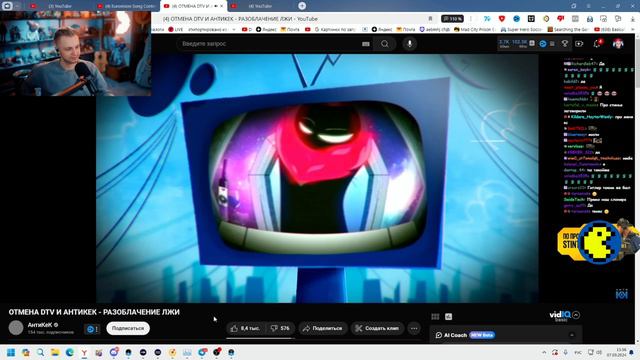Open more actions three-dot menu under the video

[414, 328]
